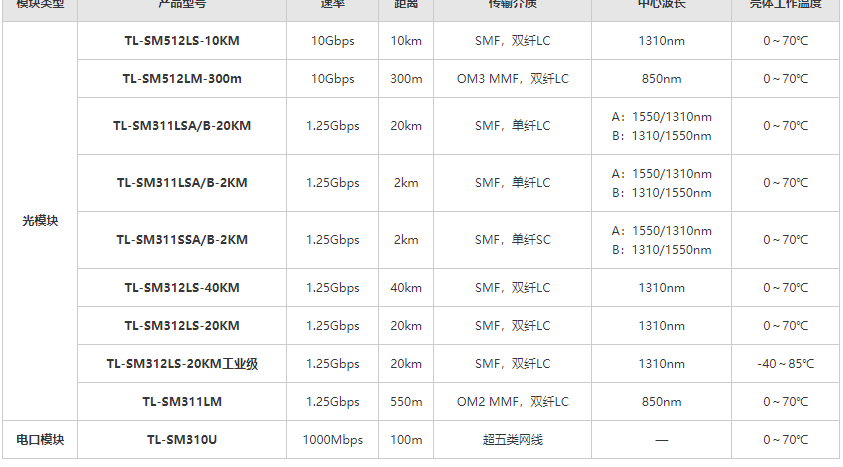Select the 1000Mbps rate cell
This screenshot has height=467, width=843.
pos(332,440)
